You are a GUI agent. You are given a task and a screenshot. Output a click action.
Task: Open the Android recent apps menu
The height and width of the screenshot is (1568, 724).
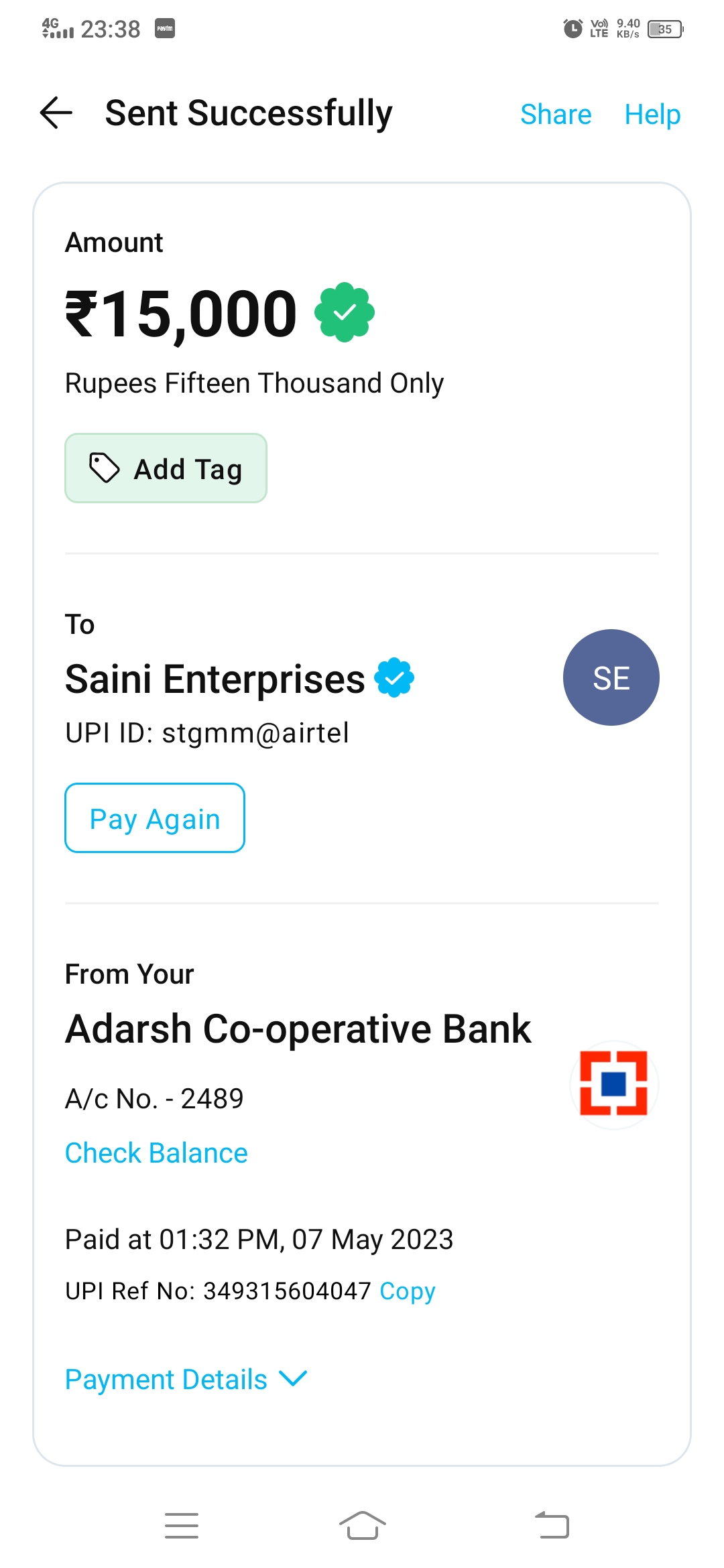(x=182, y=1526)
